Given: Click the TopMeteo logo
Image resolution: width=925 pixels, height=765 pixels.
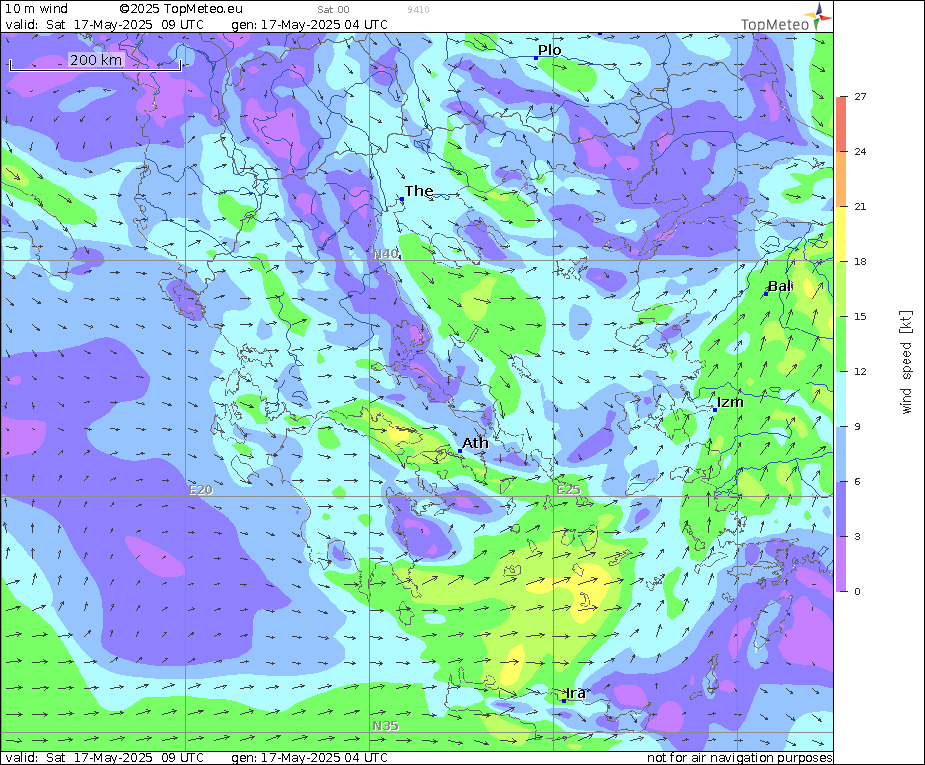Looking at the screenshot, I should point(786,17).
